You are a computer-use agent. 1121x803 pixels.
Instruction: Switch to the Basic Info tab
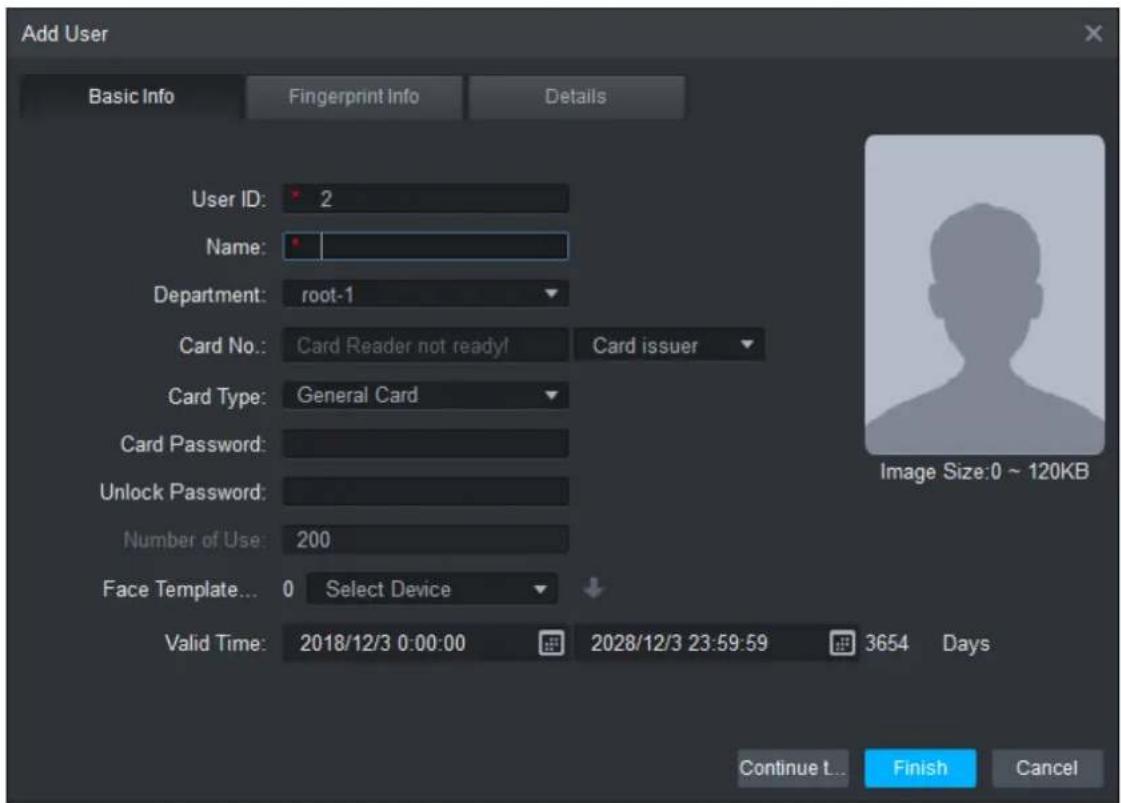[x=132, y=97]
